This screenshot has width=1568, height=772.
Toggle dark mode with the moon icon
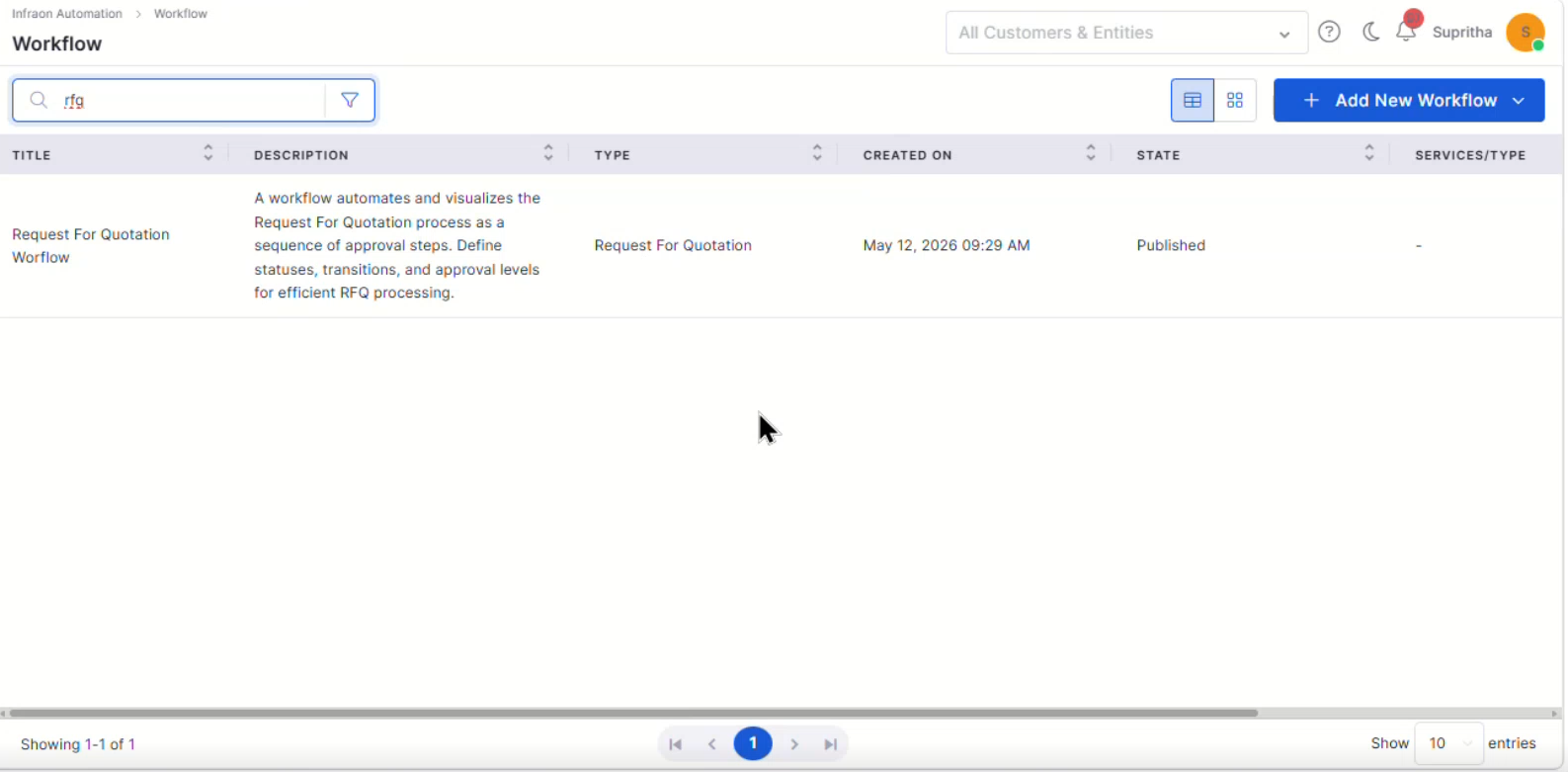tap(1370, 32)
